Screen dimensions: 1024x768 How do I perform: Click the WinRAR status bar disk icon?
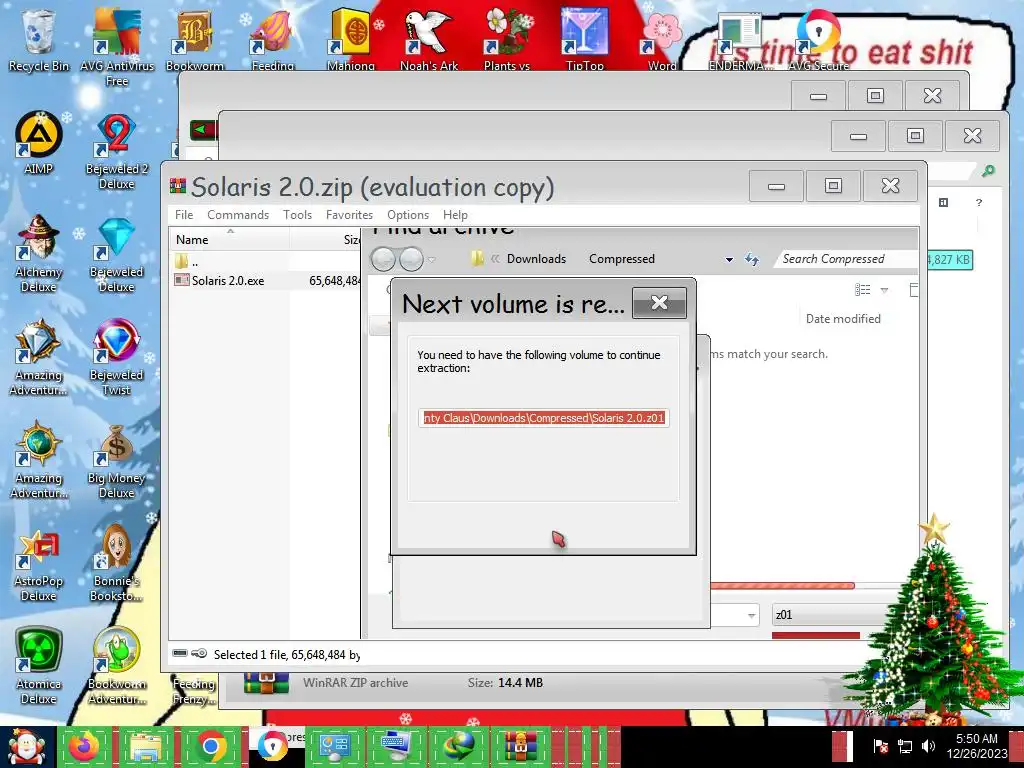tap(180, 654)
